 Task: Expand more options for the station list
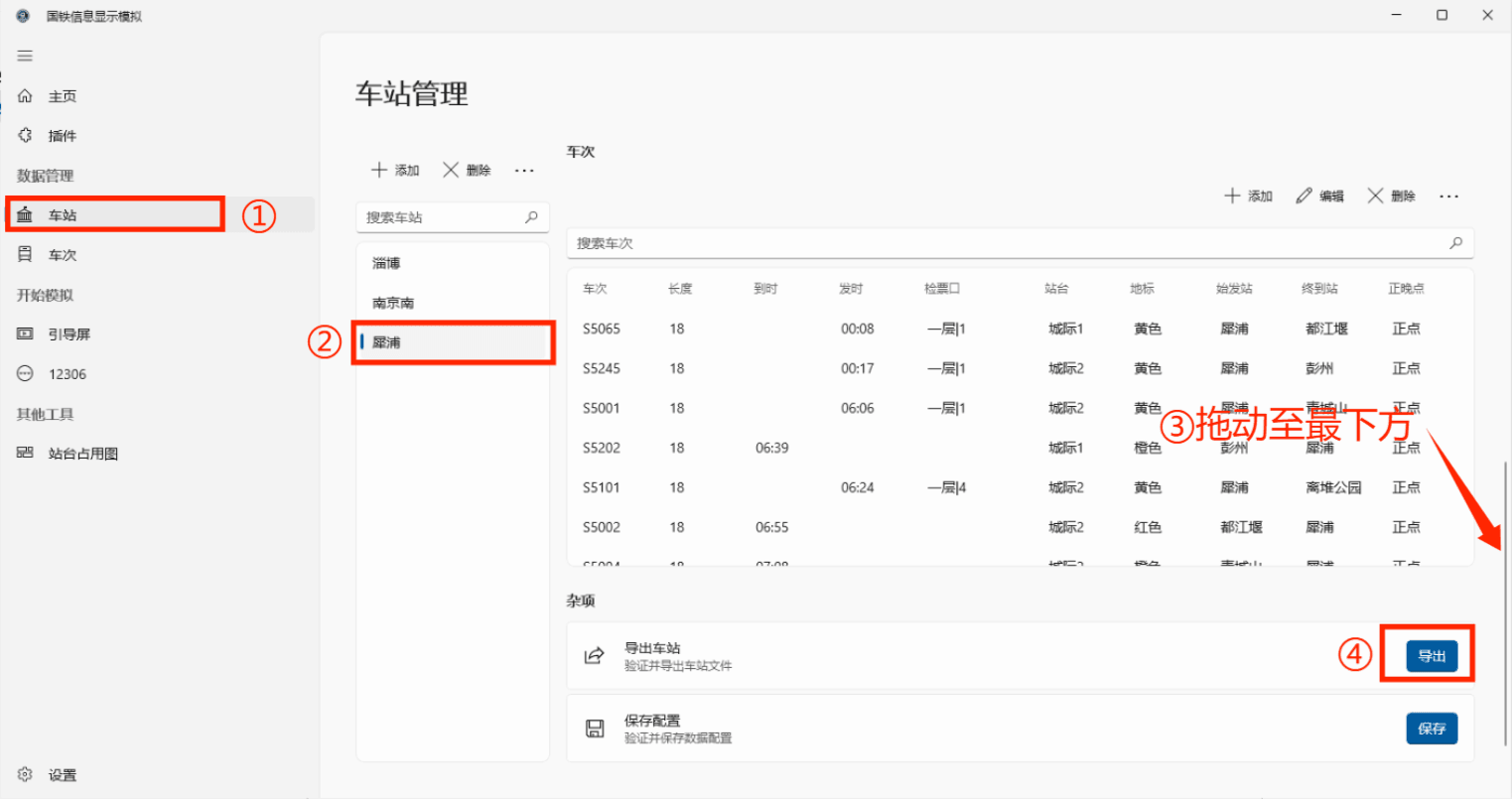[524, 171]
